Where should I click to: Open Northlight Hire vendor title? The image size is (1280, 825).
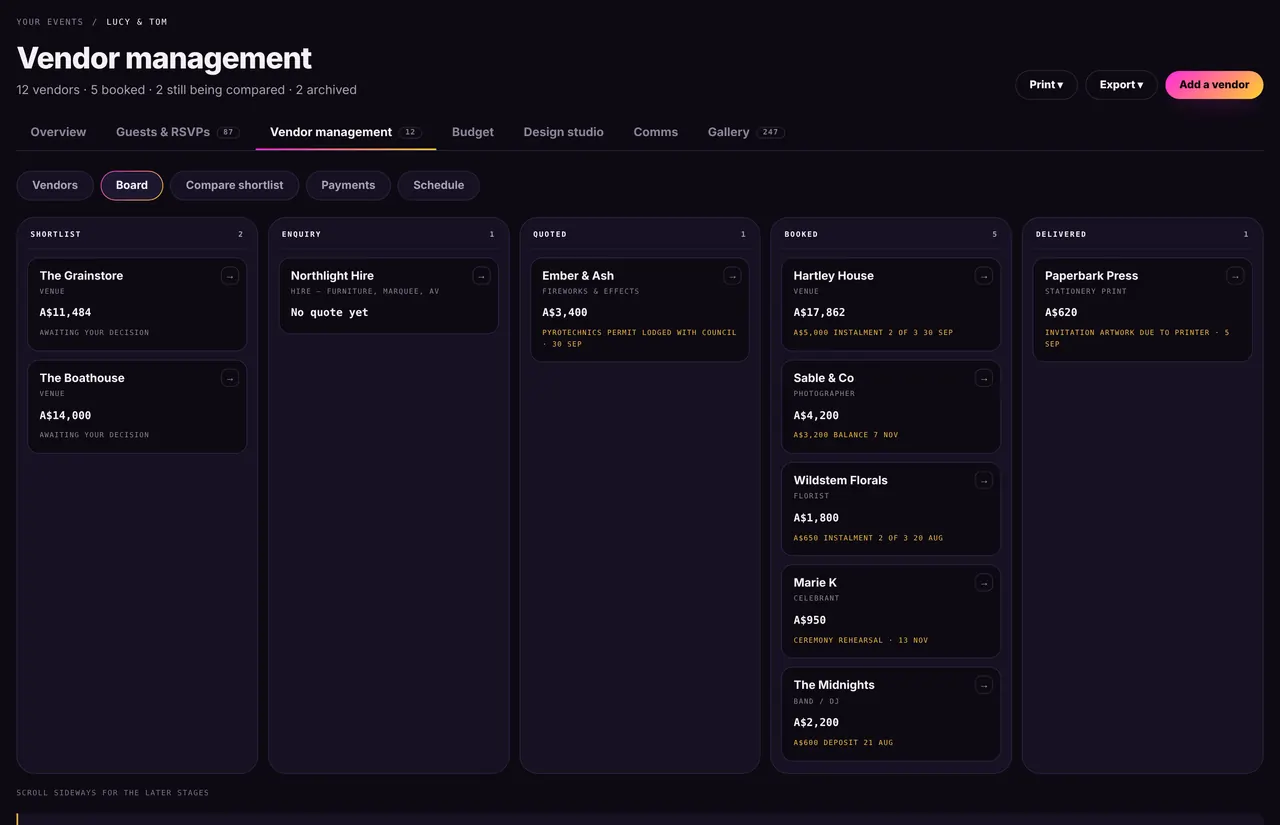click(332, 276)
